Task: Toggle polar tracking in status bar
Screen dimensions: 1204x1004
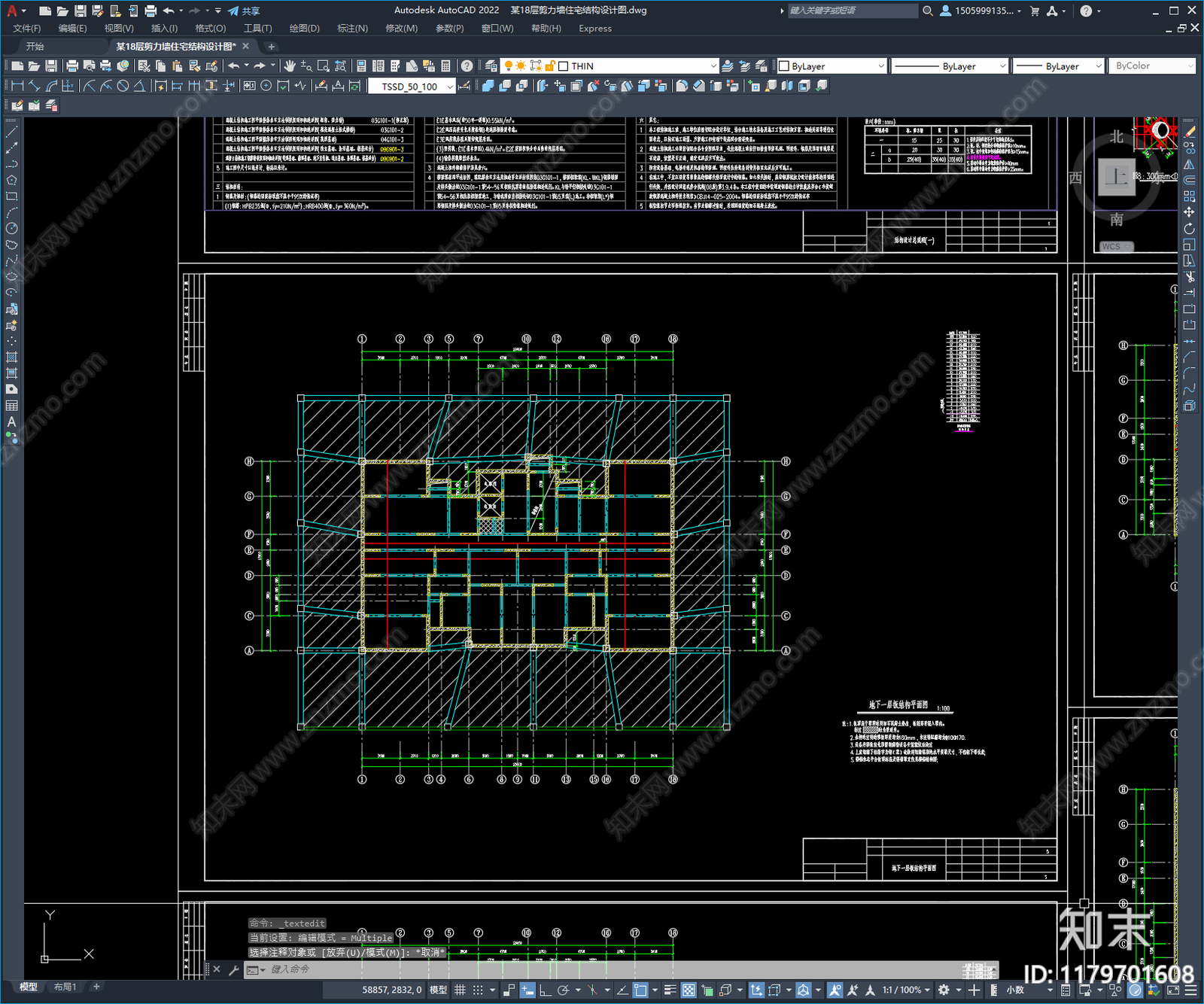Action: 563,990
